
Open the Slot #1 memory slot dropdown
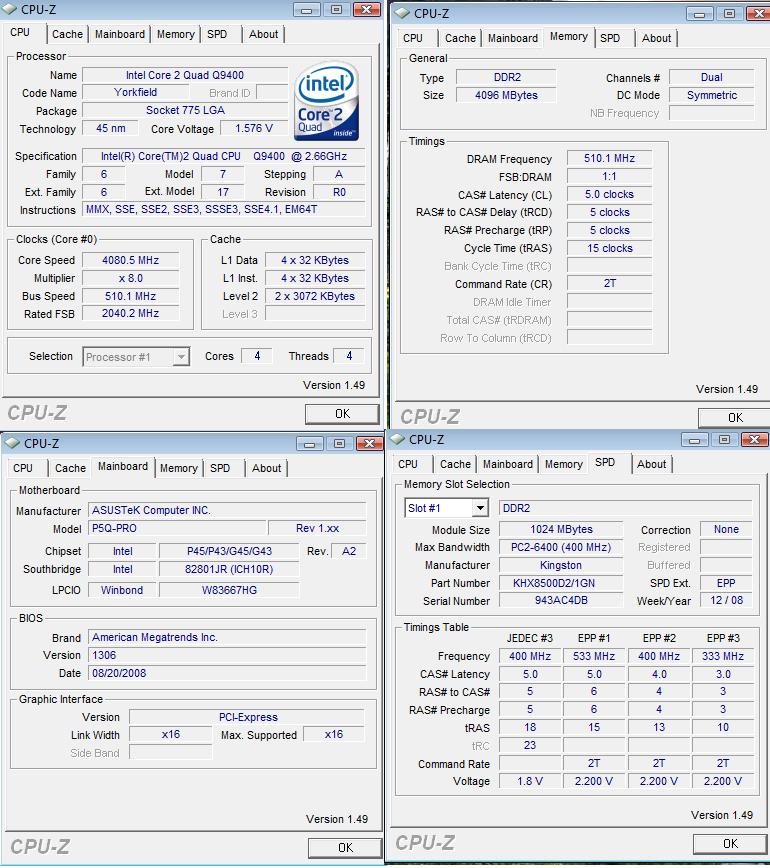pyautogui.click(x=480, y=508)
